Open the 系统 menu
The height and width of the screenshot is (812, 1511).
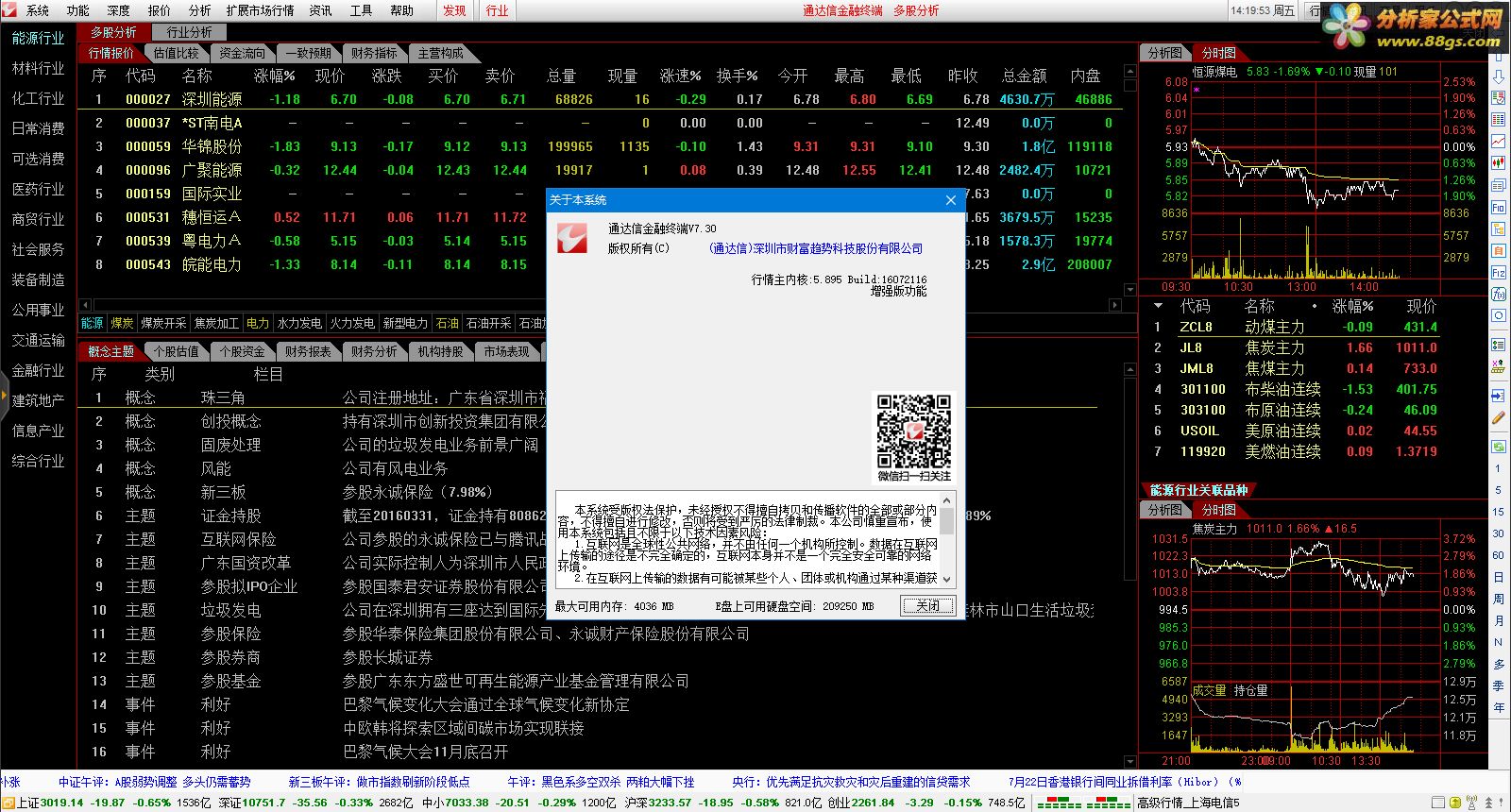[37, 10]
